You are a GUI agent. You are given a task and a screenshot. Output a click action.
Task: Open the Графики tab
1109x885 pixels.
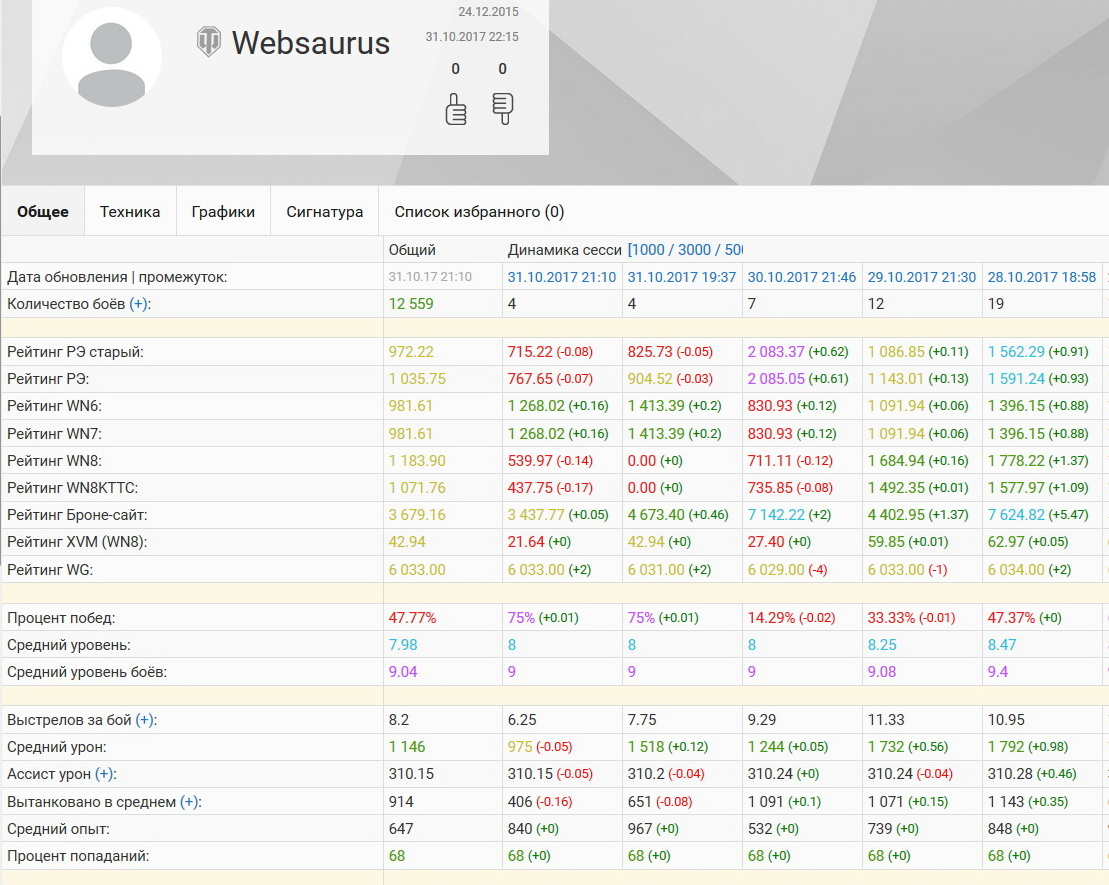(x=223, y=212)
